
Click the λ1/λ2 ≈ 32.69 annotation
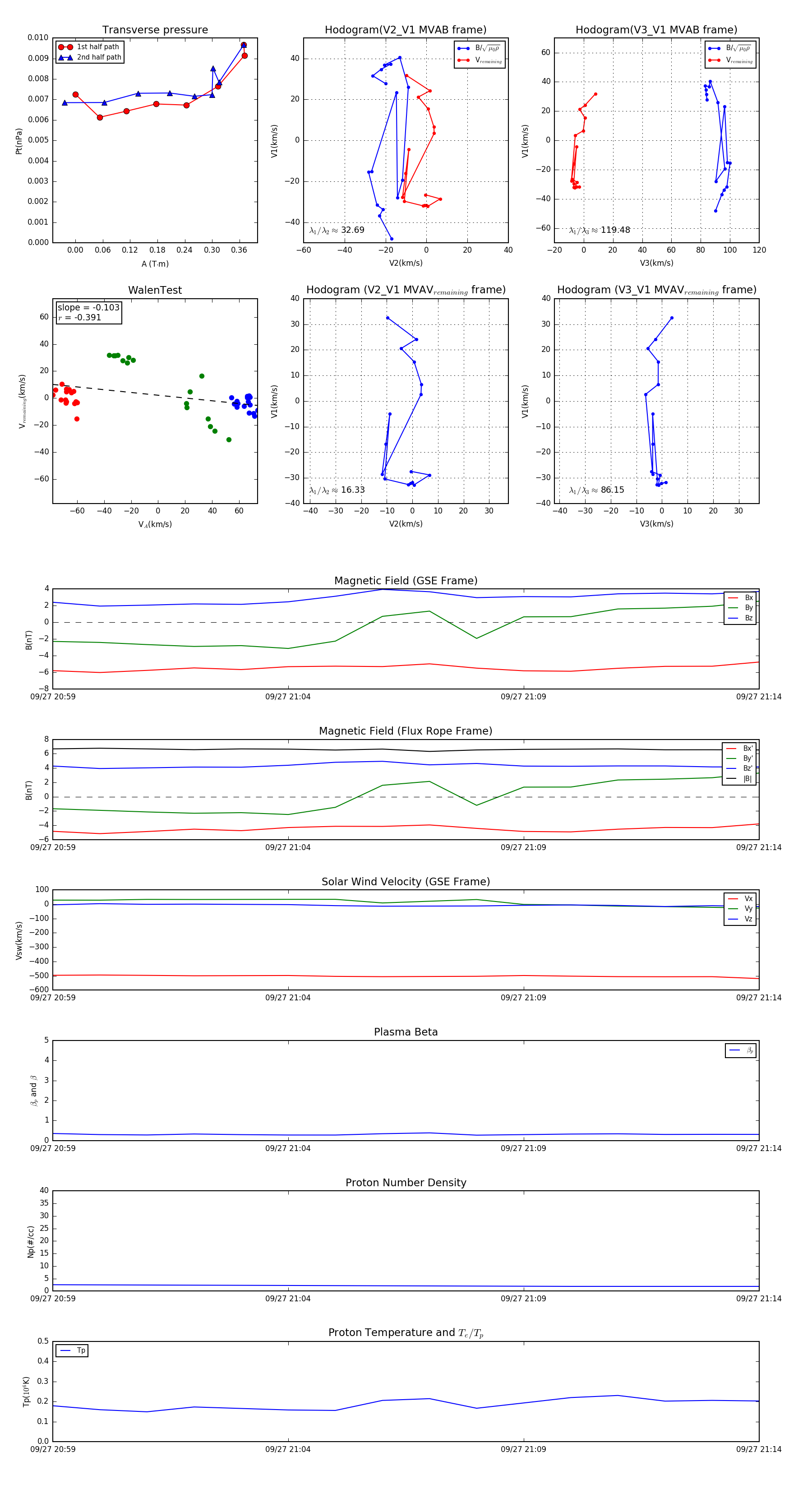[x=337, y=230]
